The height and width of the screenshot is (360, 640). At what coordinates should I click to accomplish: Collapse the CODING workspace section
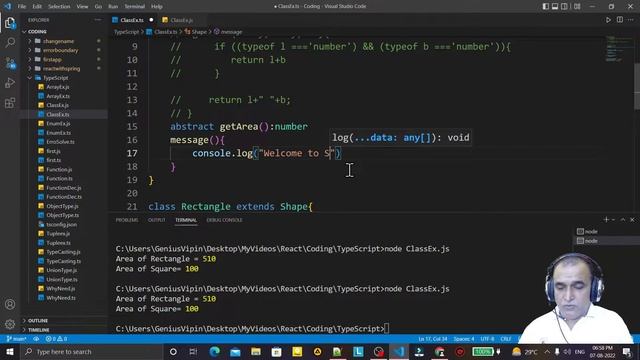click(x=37, y=31)
